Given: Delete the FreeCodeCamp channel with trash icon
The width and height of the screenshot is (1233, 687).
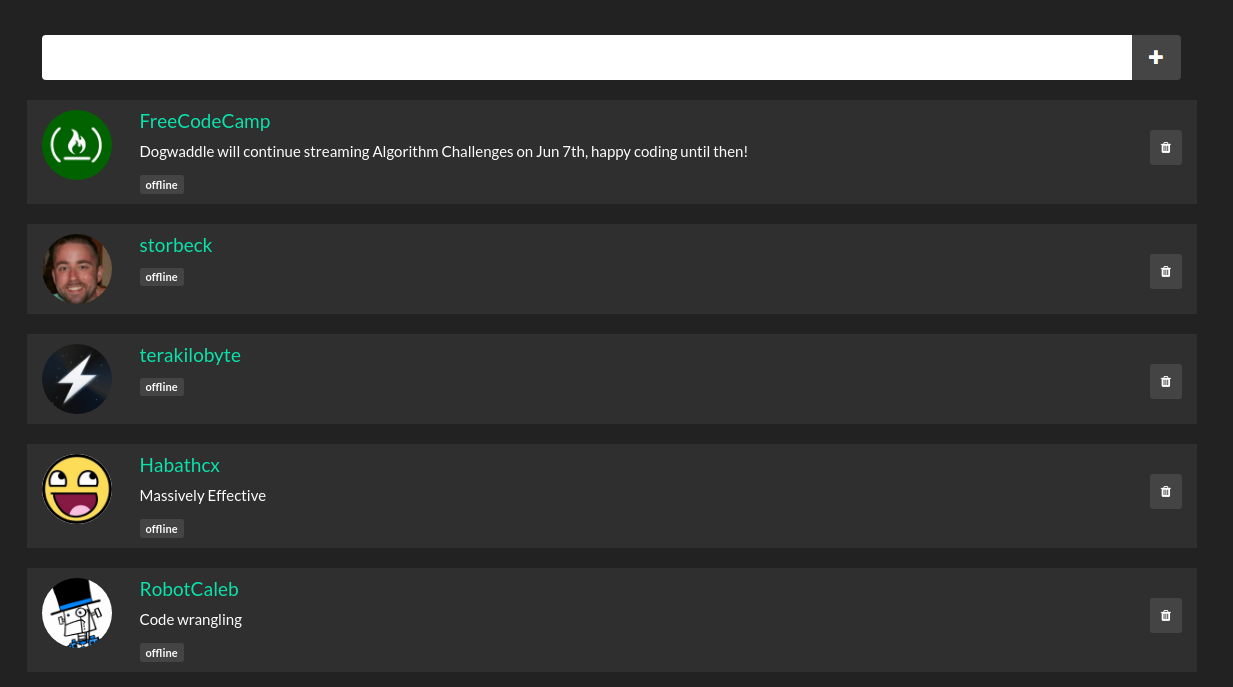Looking at the screenshot, I should tap(1166, 148).
